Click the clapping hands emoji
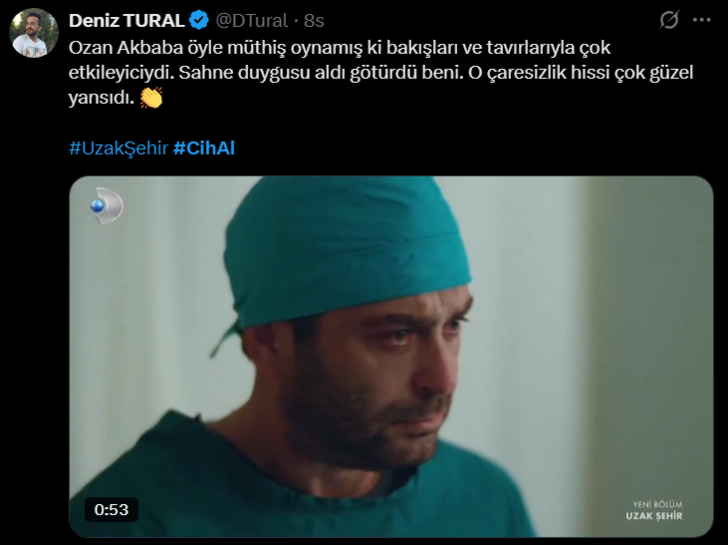The image size is (728, 545). 151,97
